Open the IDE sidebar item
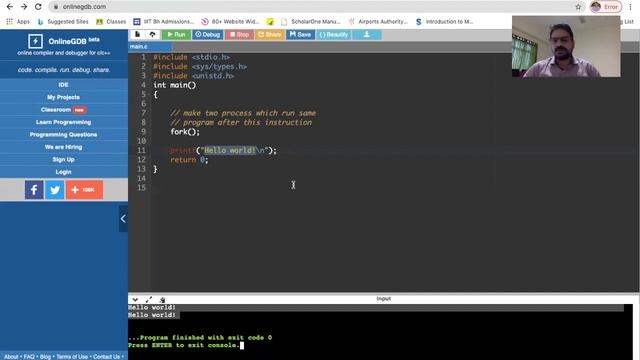The image size is (640, 360). 63,85
